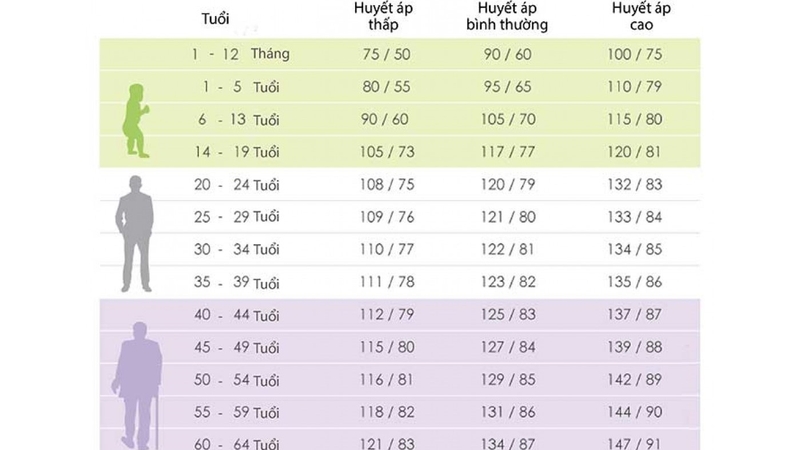This screenshot has height=450, width=800.
Task: Click the low value "111 / 78"
Action: [x=386, y=283]
